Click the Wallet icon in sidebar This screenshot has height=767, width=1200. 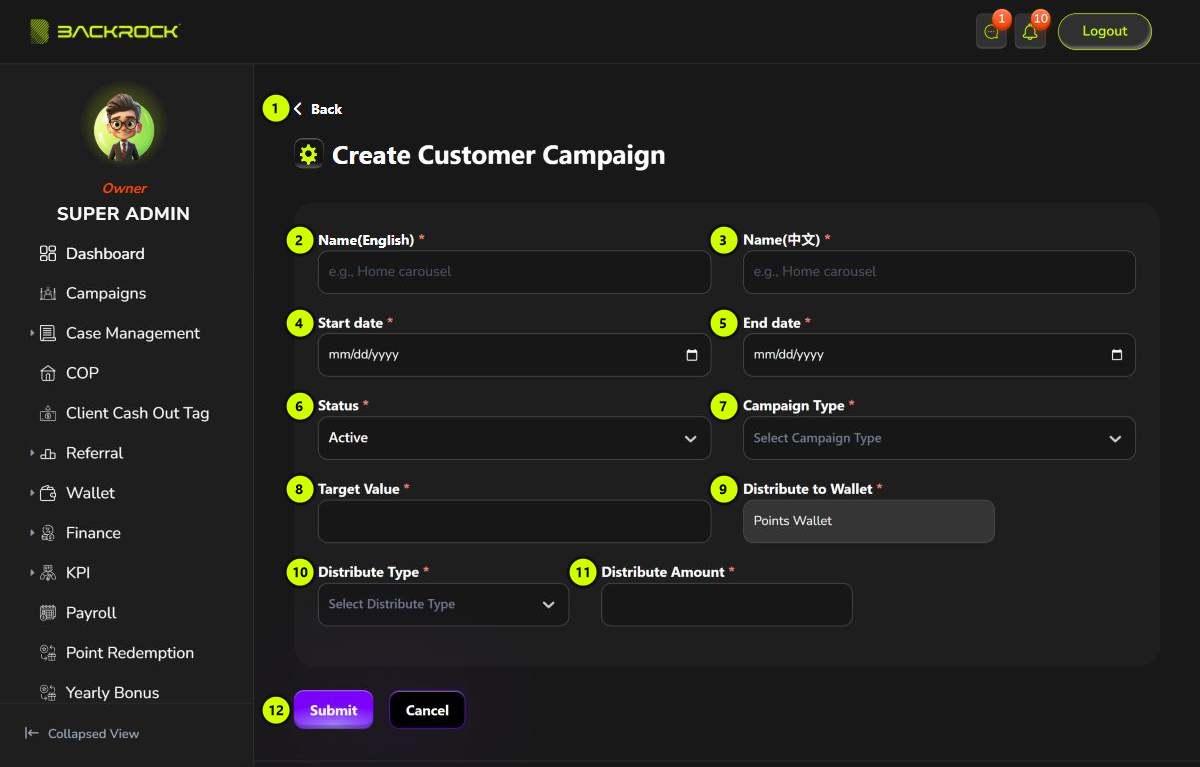(48, 494)
